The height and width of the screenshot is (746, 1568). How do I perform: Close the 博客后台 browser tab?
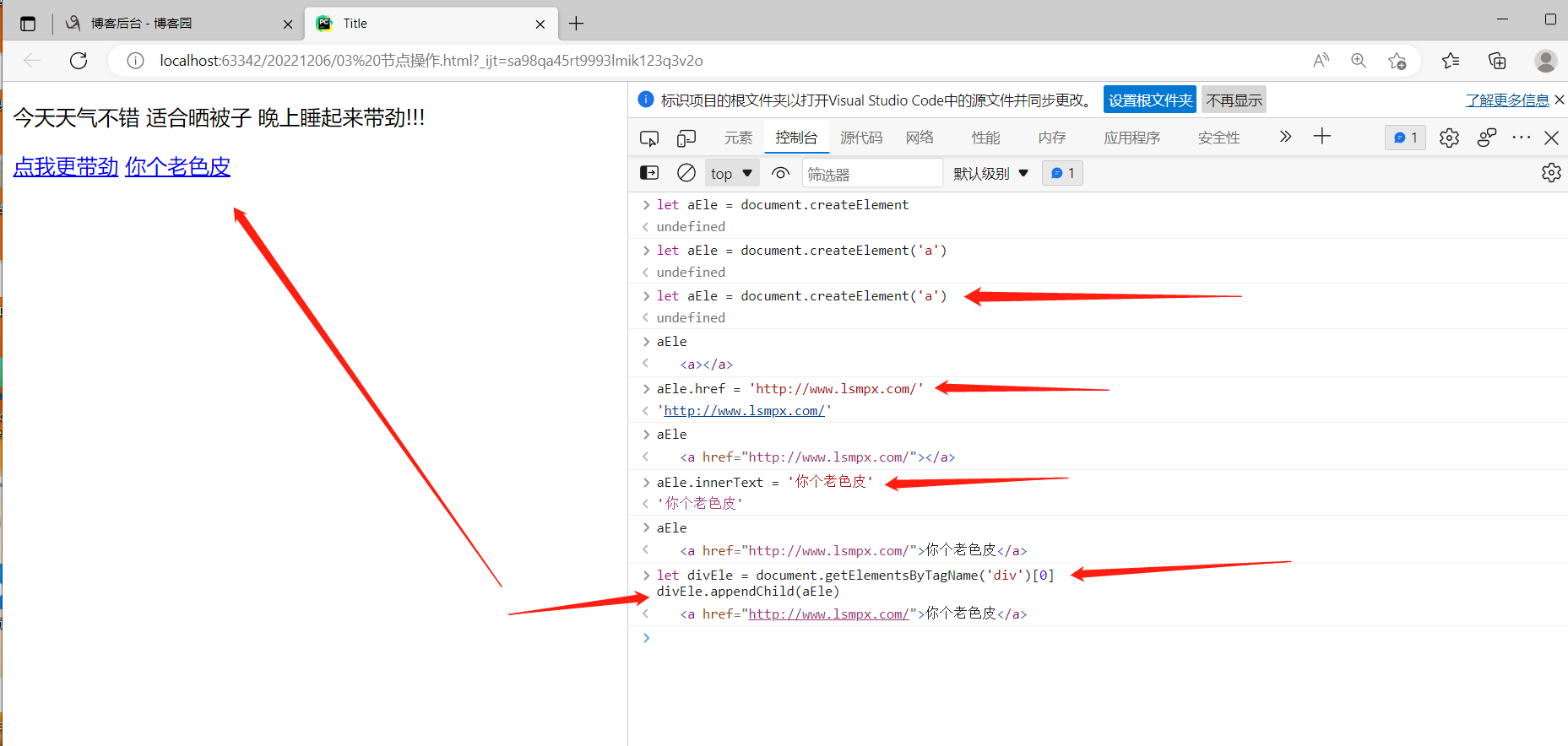288,24
